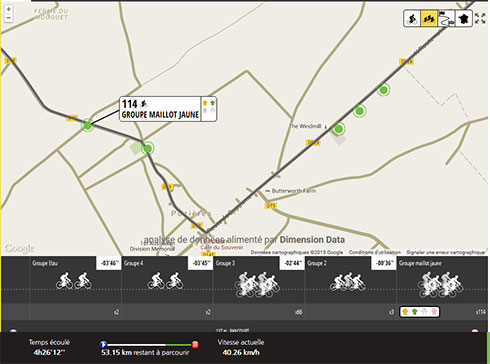Click the Google logo on map
This screenshot has height=364, width=490.
click(x=19, y=248)
